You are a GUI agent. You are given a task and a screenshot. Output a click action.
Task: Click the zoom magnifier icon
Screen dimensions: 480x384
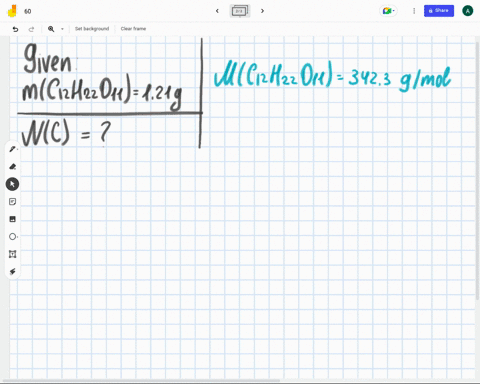pyautogui.click(x=51, y=29)
